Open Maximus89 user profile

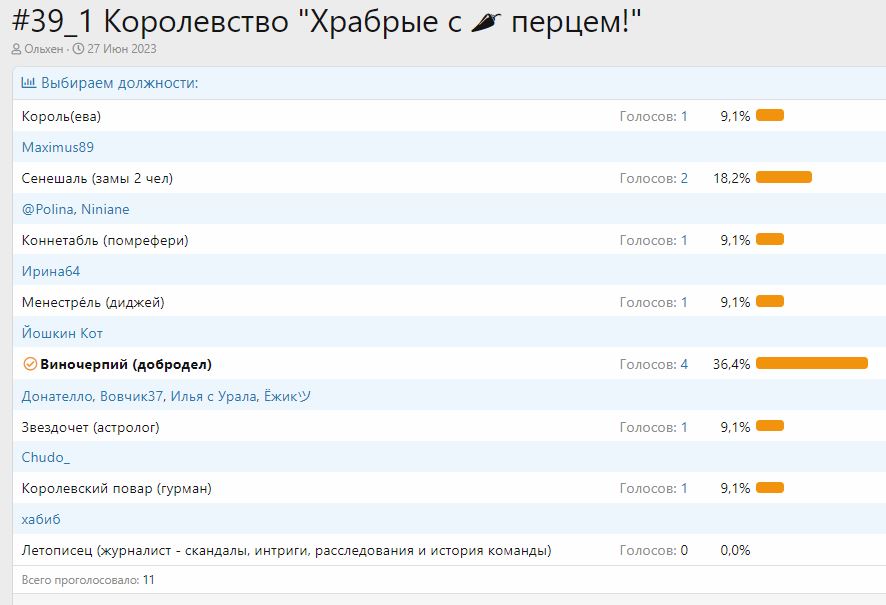tap(57, 147)
